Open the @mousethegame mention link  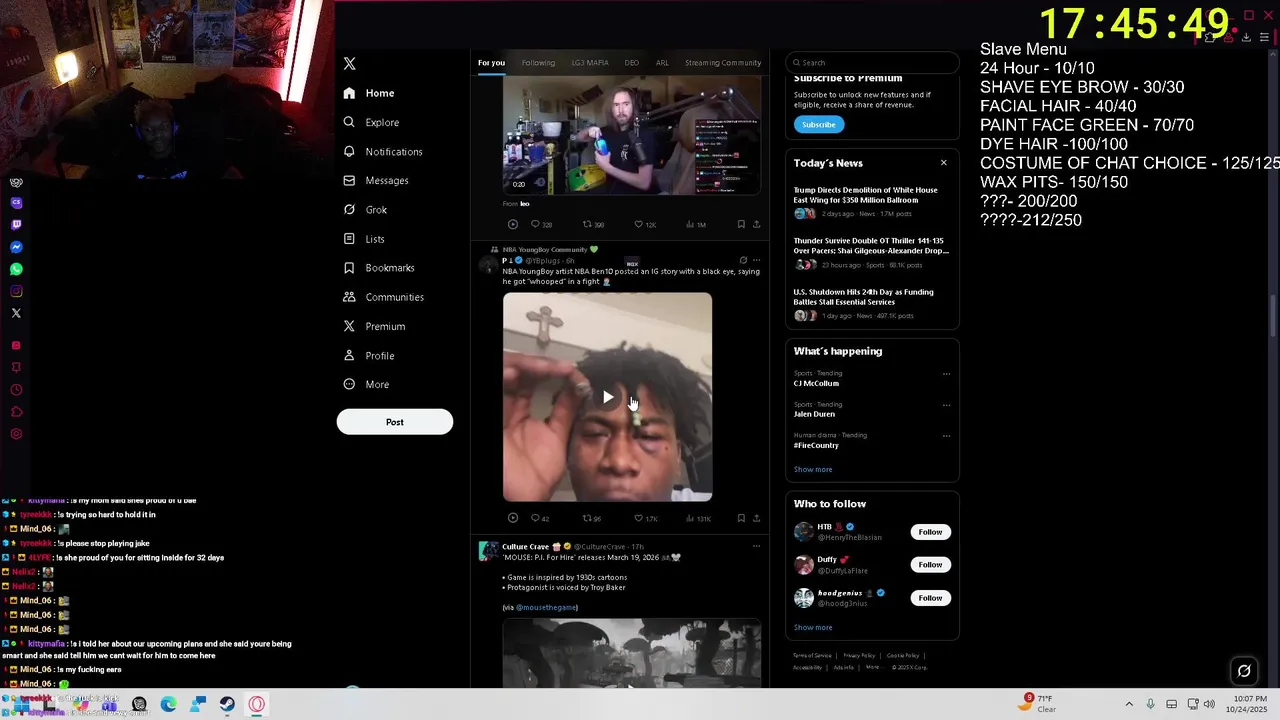pyautogui.click(x=547, y=607)
